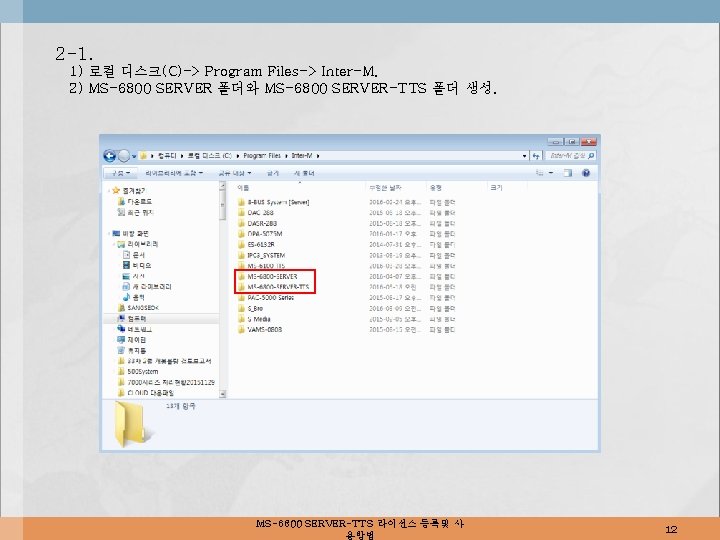Viewport: 720px width, 540px height.
Task: Click the Back navigation arrow in Explorer
Action: click(109, 156)
